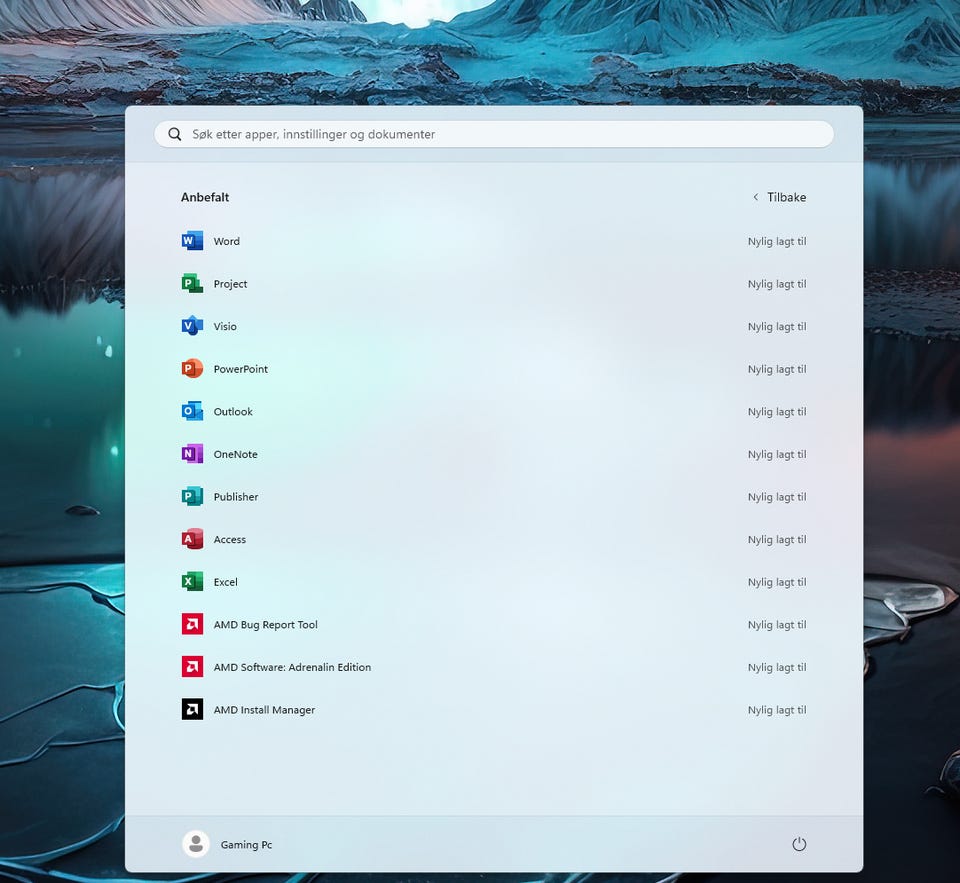Go back with the Tilbake button

pyautogui.click(x=779, y=197)
